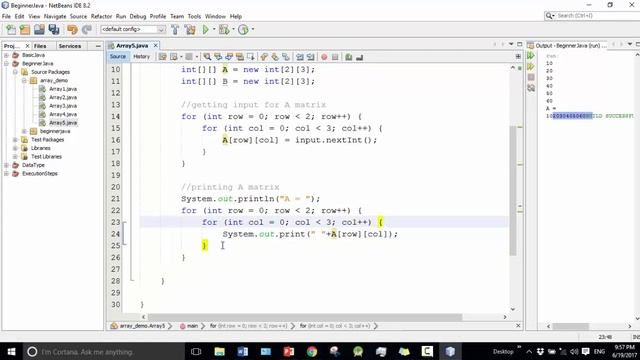Click the Uncomment lines icon in editor toolbar
Screen dimensions: 640x360
[360, 57]
